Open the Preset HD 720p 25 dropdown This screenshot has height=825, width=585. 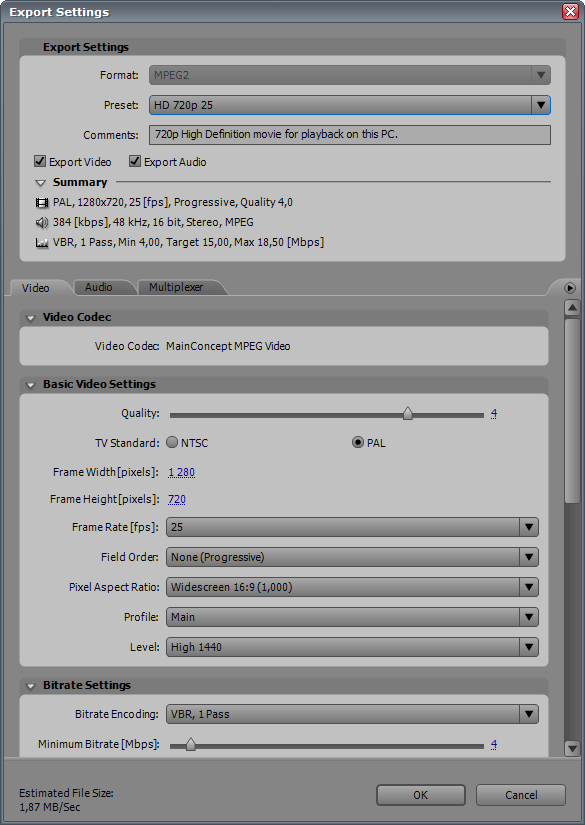tap(350, 105)
